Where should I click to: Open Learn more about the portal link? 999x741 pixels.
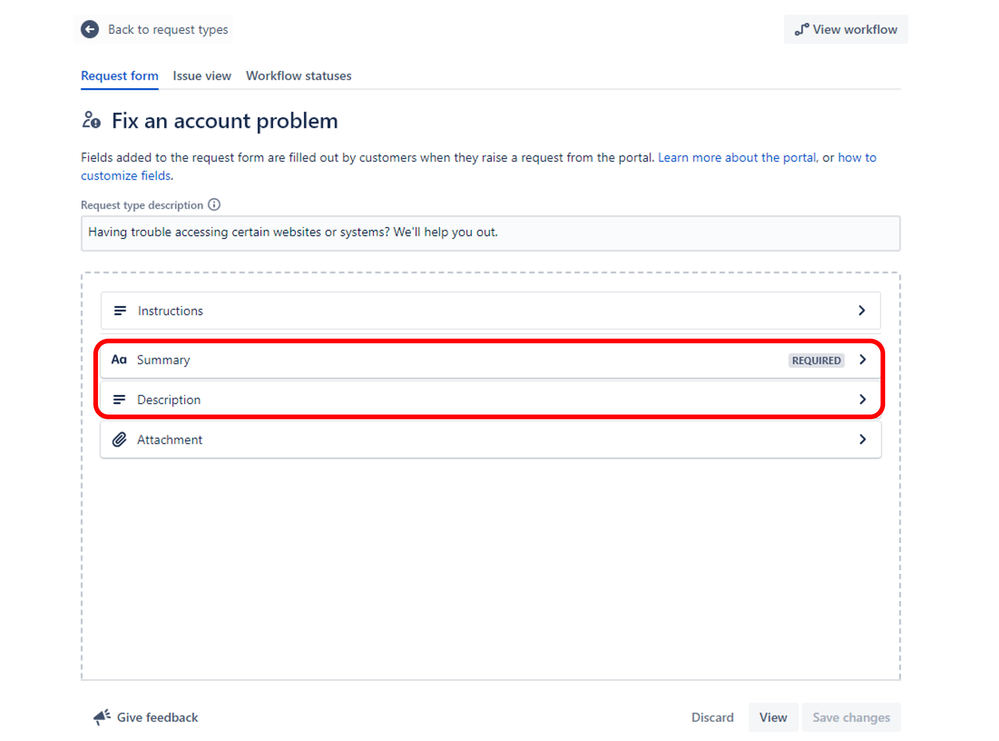click(737, 157)
